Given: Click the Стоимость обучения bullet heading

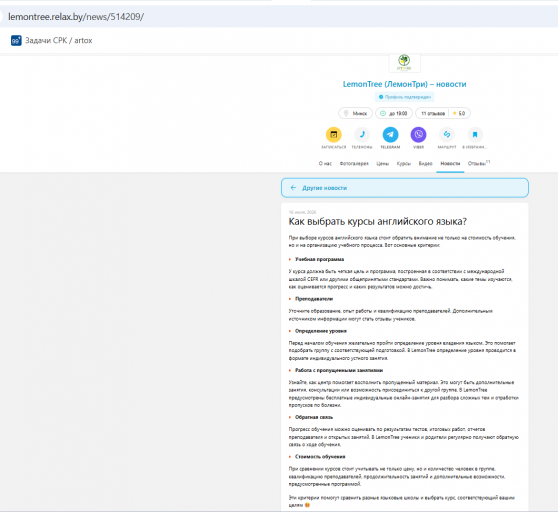Looking at the screenshot, I should [x=320, y=456].
